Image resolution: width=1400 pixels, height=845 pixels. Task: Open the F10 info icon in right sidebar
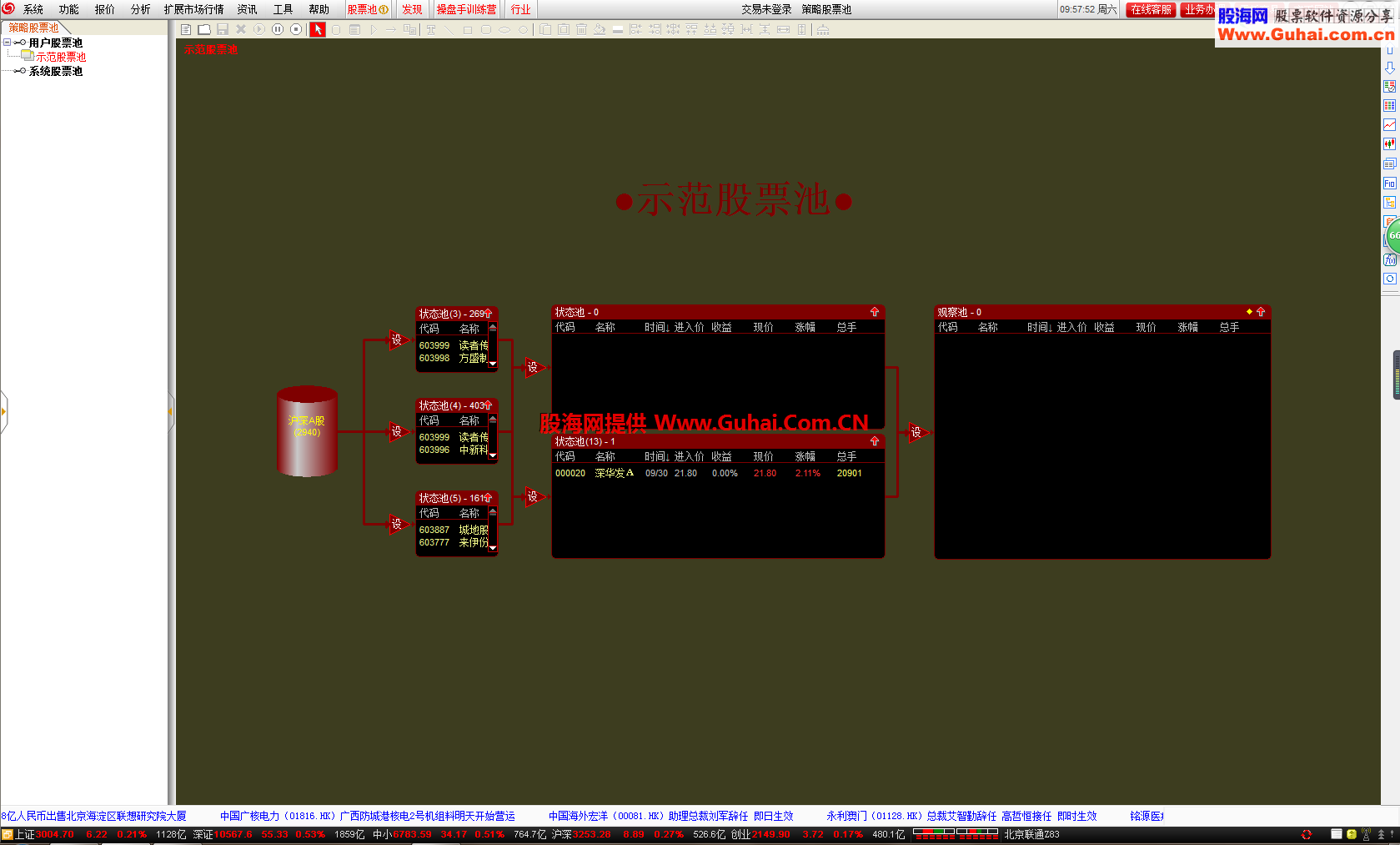(x=1390, y=184)
